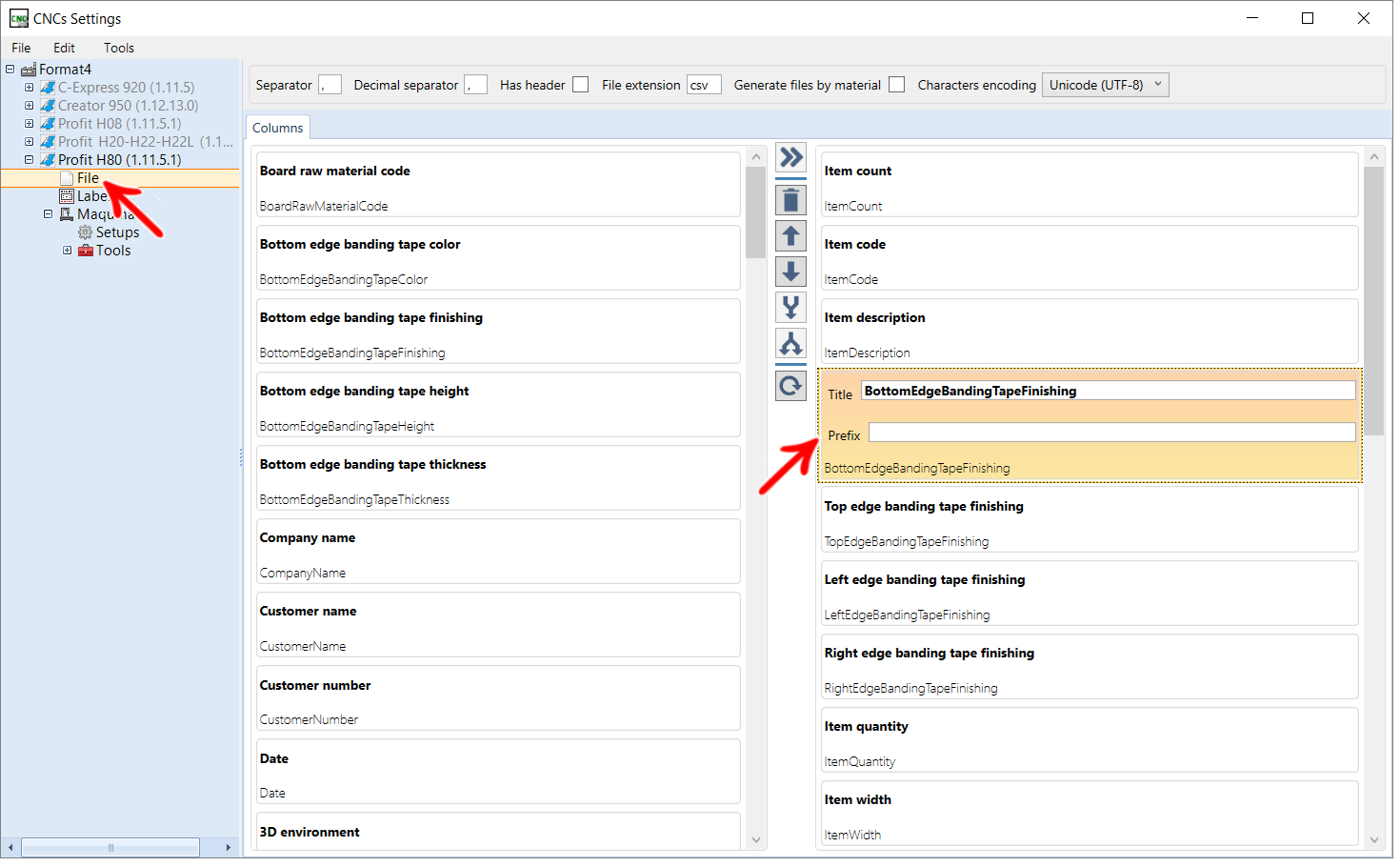Open the Tools menu
The image size is (1400, 867).
point(119,48)
